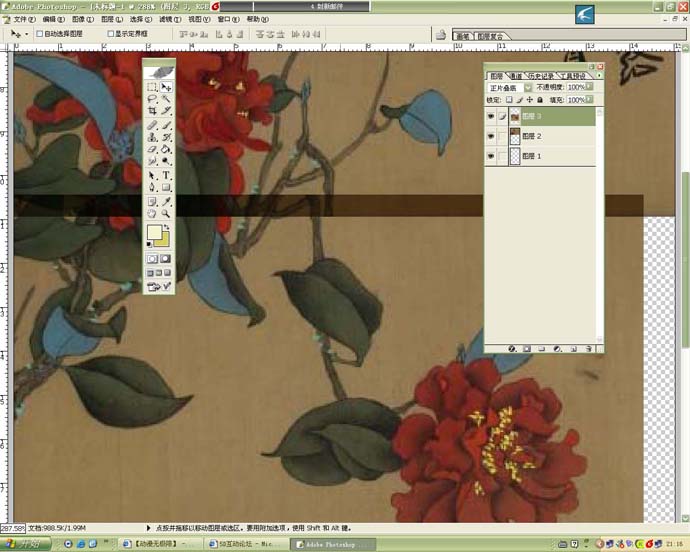
Task: Select the Clone Stamp tool
Action: pos(152,137)
